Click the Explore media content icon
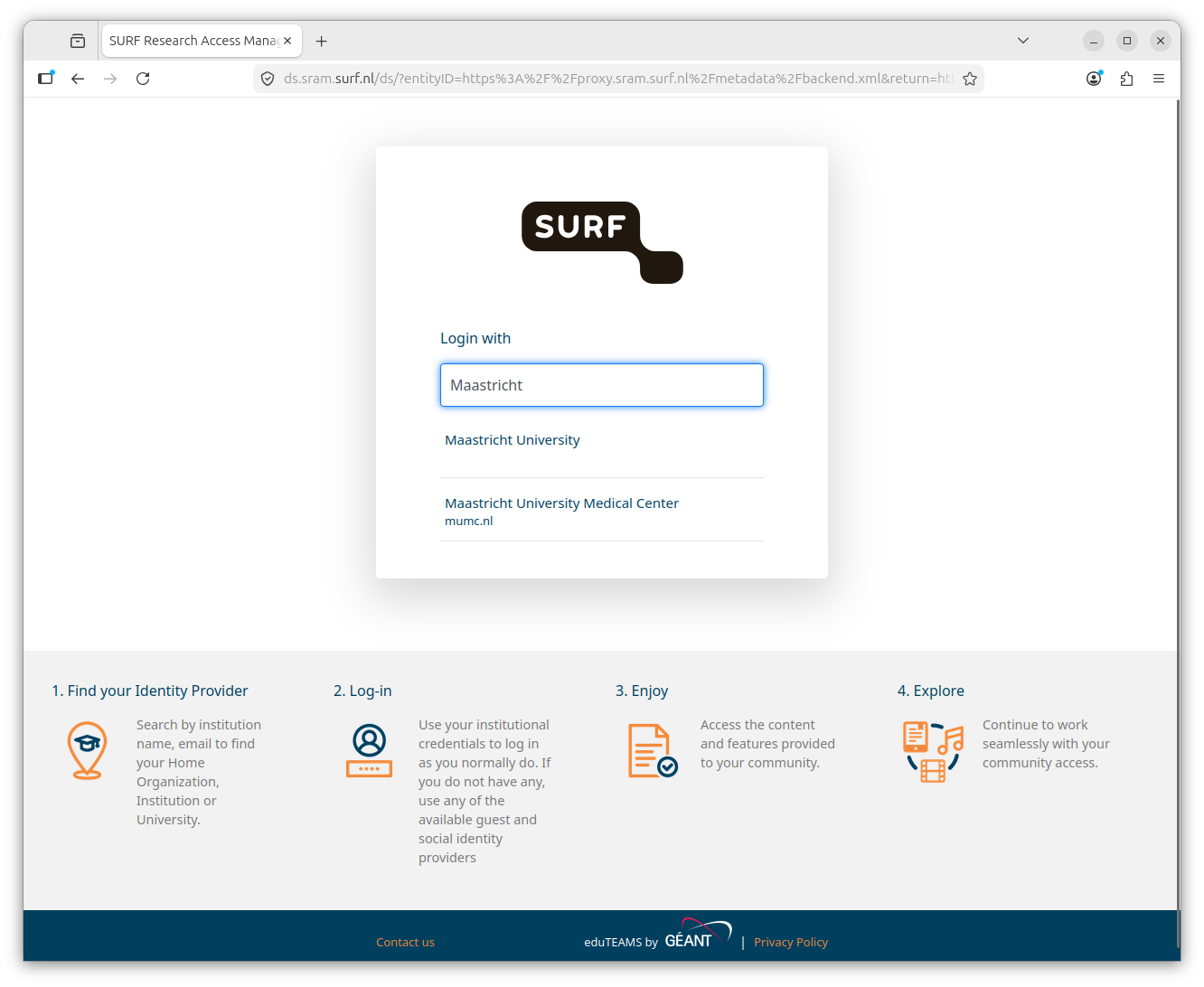The height and width of the screenshot is (987, 1204). point(934,751)
